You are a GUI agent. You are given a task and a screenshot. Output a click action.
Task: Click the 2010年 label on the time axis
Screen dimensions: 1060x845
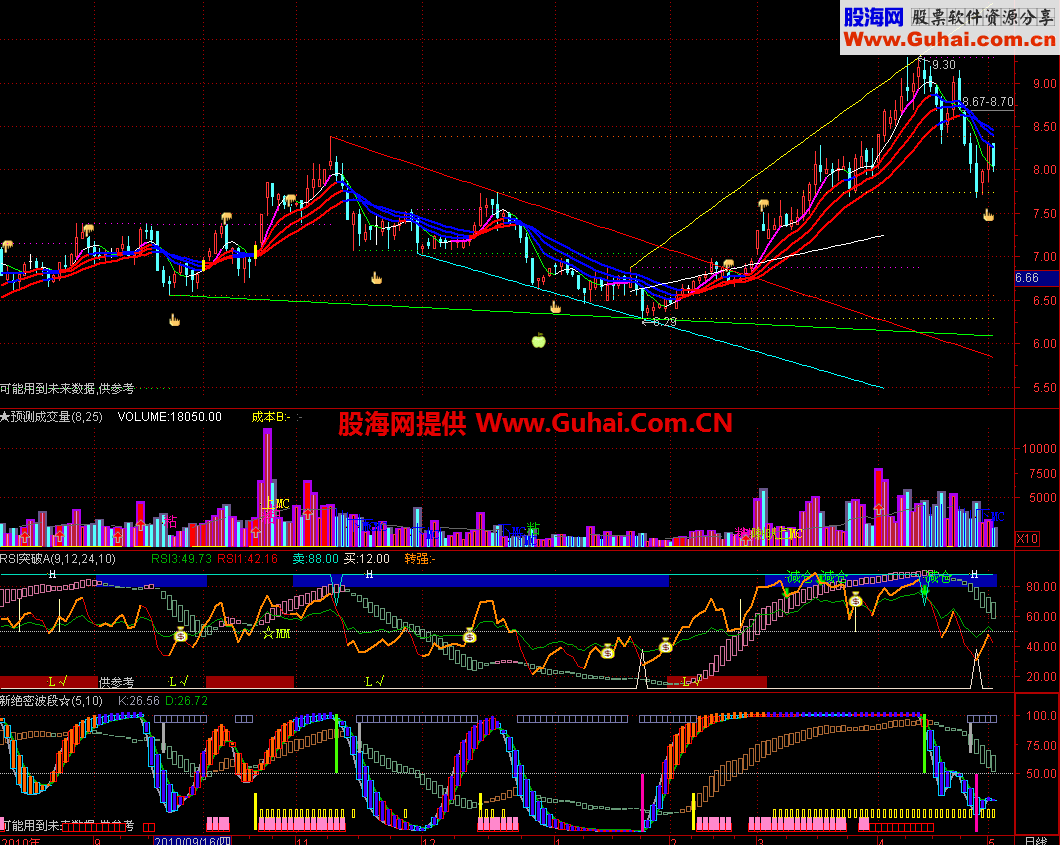click(20, 840)
